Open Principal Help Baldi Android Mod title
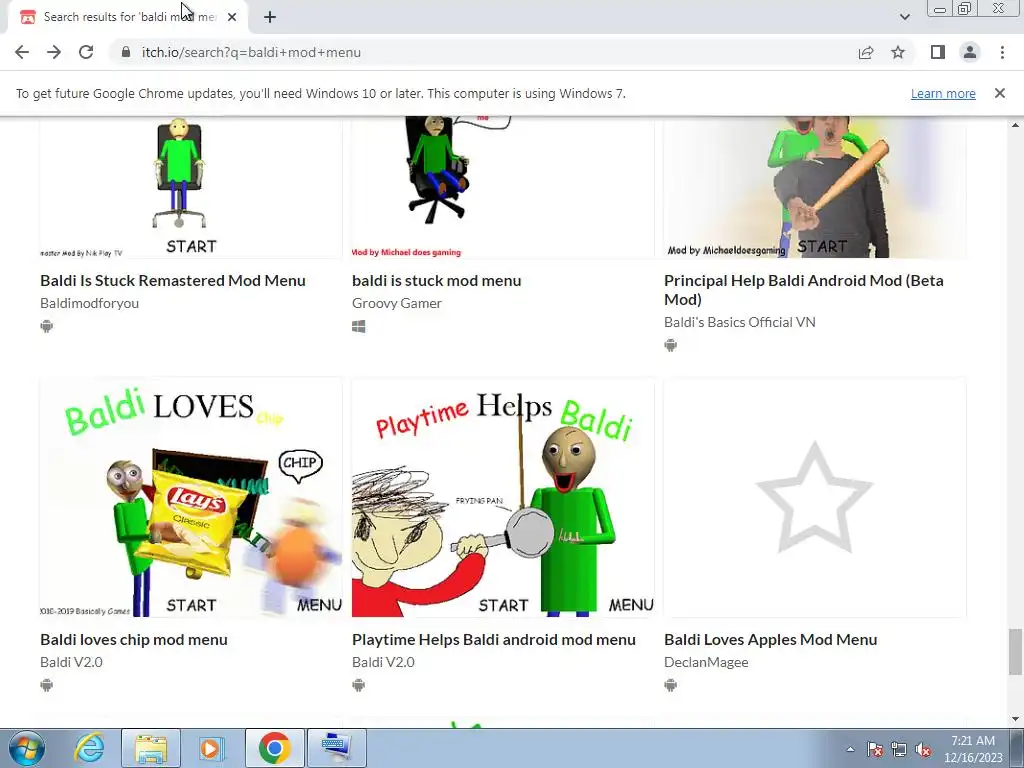Image resolution: width=1024 pixels, height=768 pixels. coord(803,290)
